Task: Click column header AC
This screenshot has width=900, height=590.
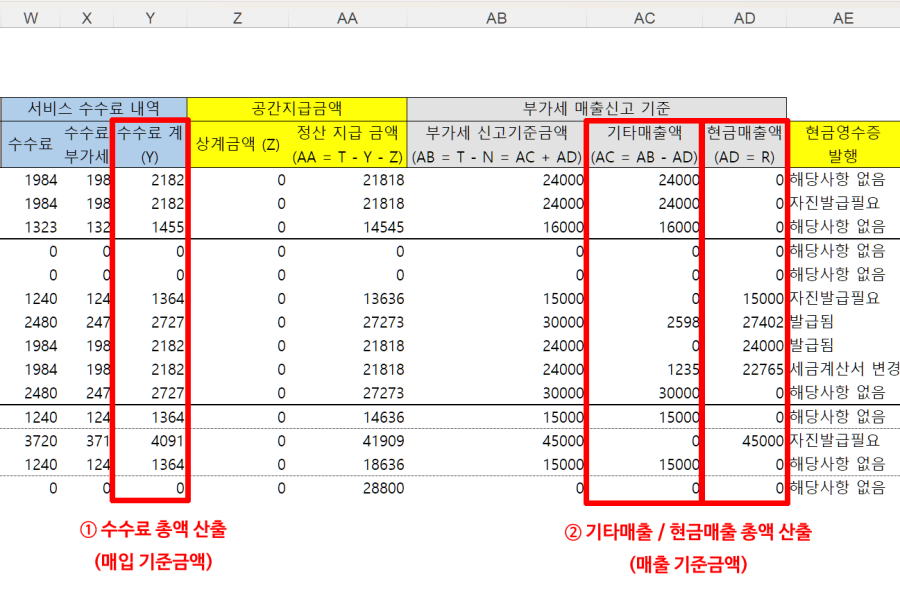Action: click(x=644, y=18)
